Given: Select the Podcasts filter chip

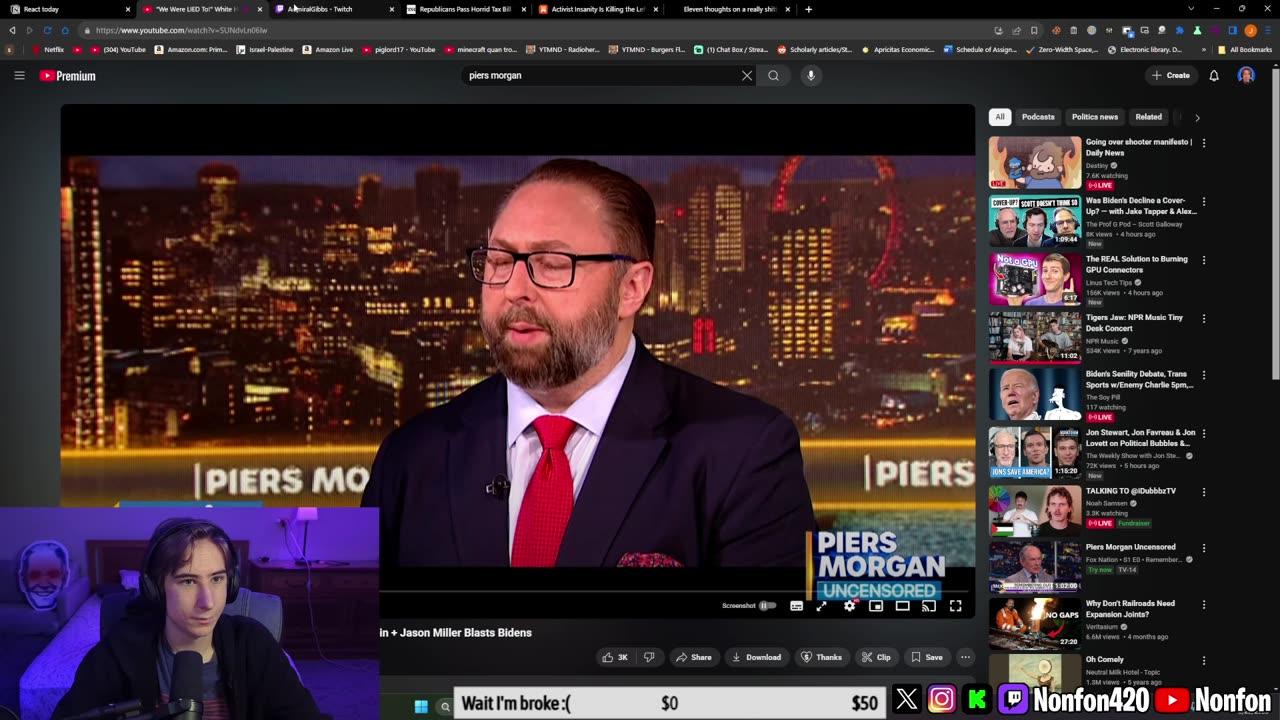Looking at the screenshot, I should pyautogui.click(x=1038, y=117).
